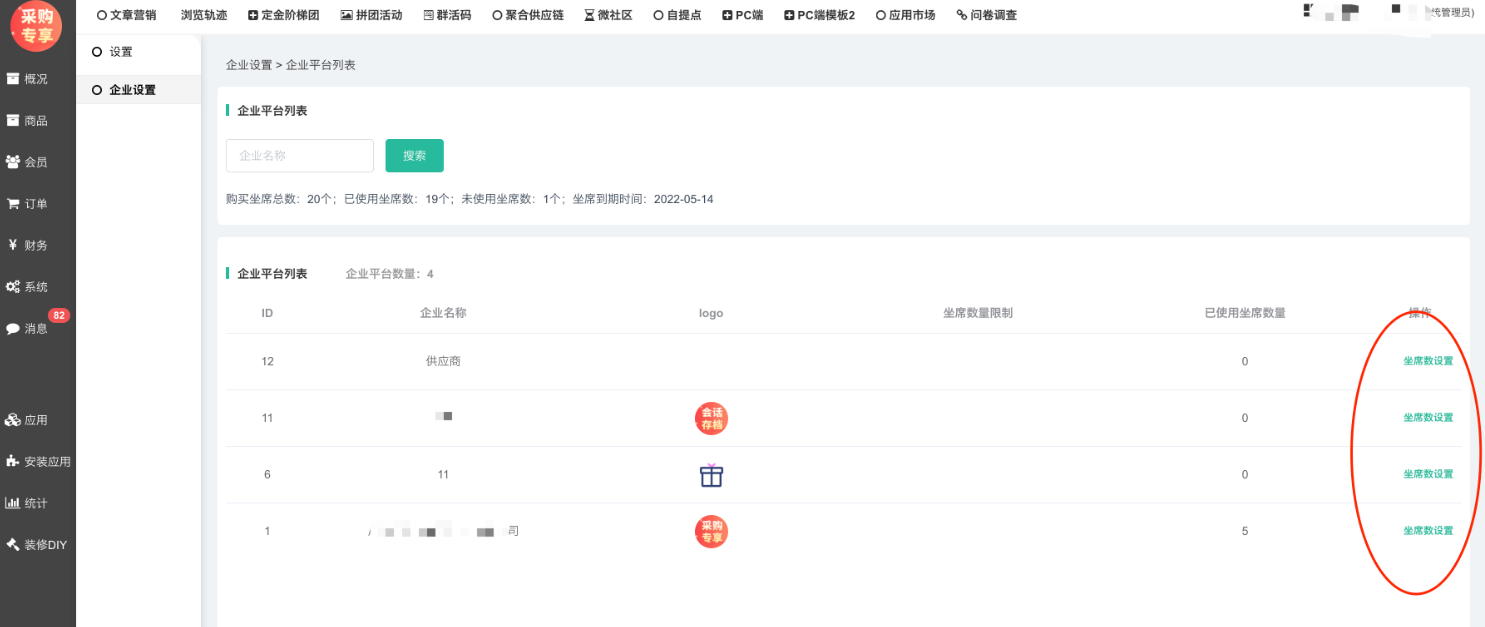
Task: Open 系统 system settings in the sidebar
Action: coord(28,287)
